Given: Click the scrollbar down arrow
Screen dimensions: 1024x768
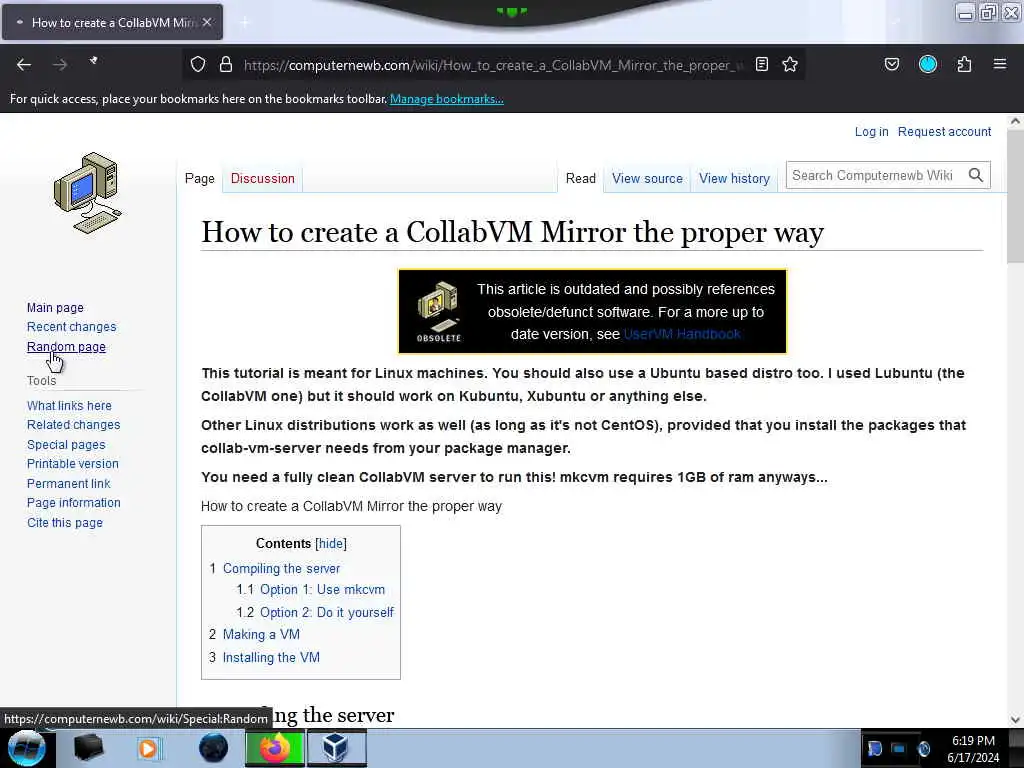Looking at the screenshot, I should [1015, 720].
